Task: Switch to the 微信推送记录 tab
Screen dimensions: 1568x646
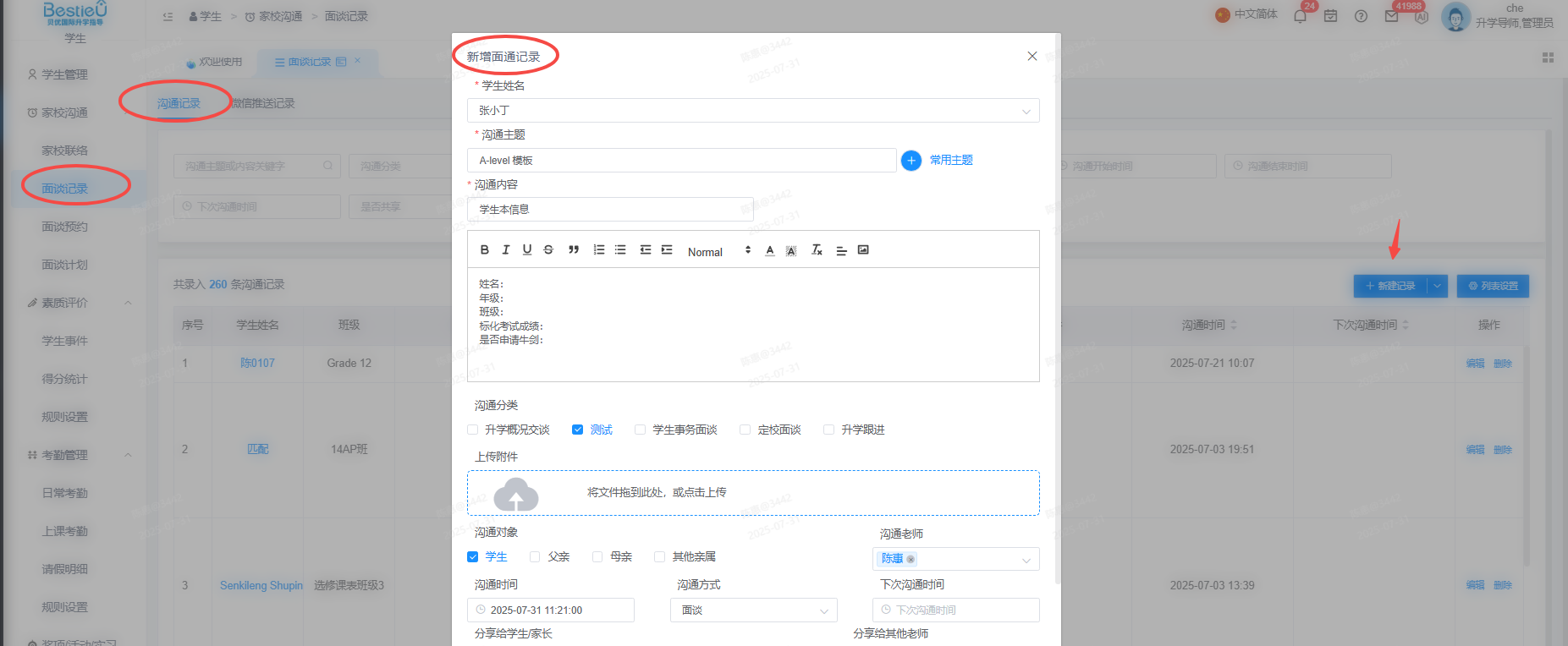Action: tap(263, 103)
